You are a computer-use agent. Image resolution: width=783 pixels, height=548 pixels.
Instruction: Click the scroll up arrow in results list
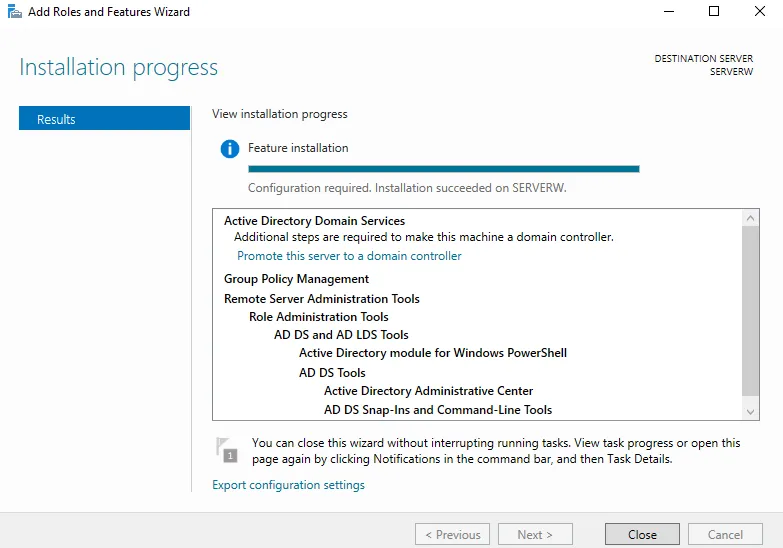750,218
